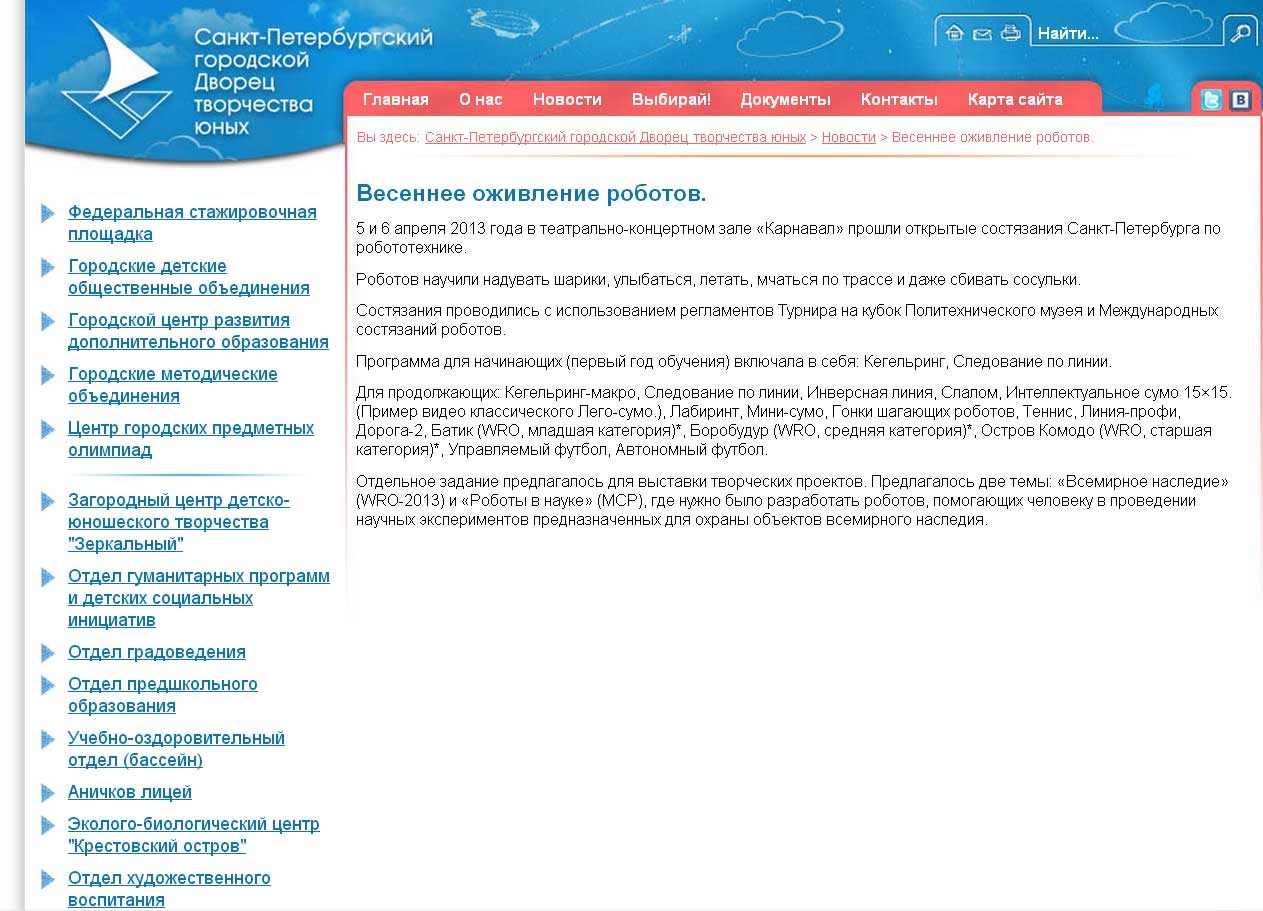Image resolution: width=1263 pixels, height=911 pixels.
Task: Click paragraph starting Программа для начинающих
Action: click(733, 362)
